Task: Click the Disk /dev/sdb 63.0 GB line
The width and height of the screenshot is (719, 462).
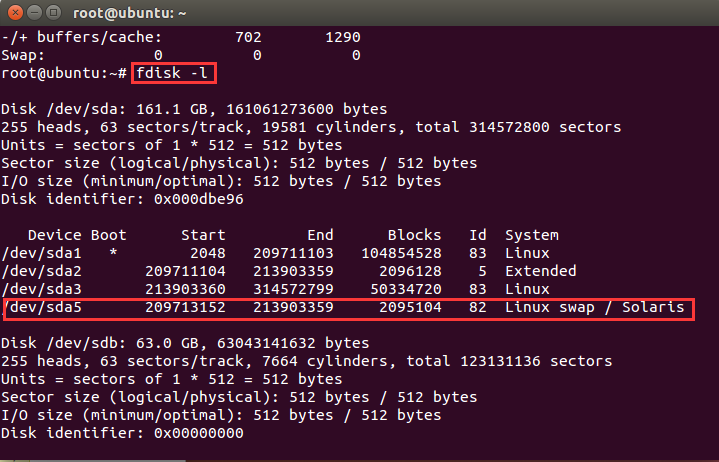Action: coord(185,343)
